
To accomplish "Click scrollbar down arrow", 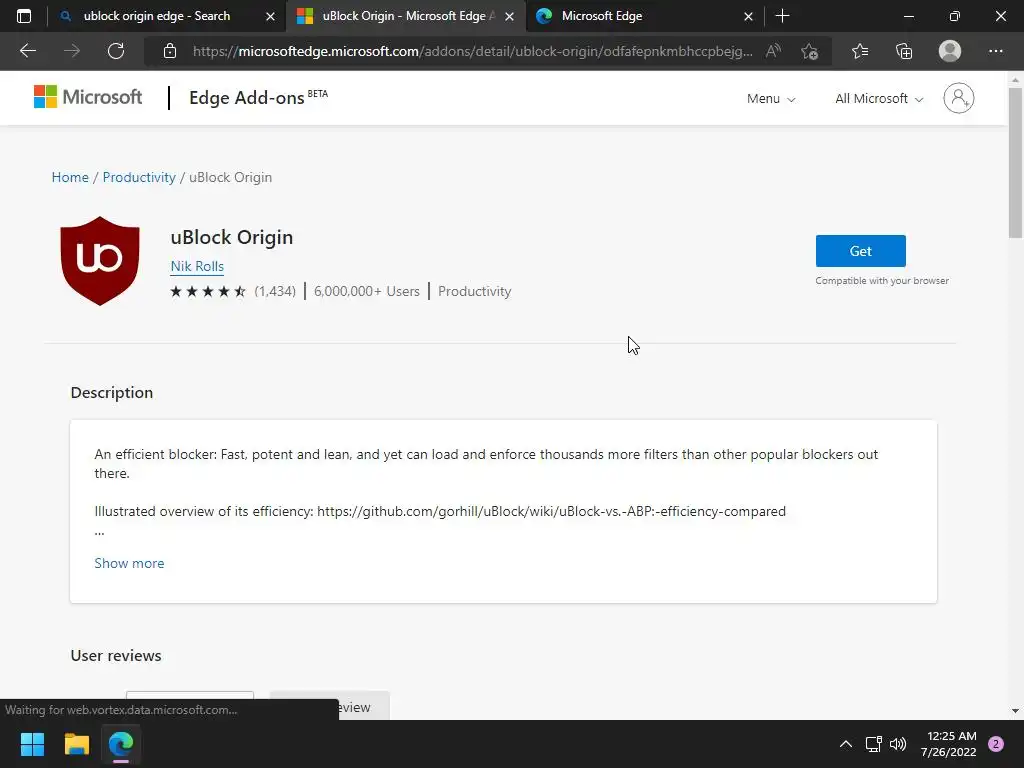I will coord(1016,711).
